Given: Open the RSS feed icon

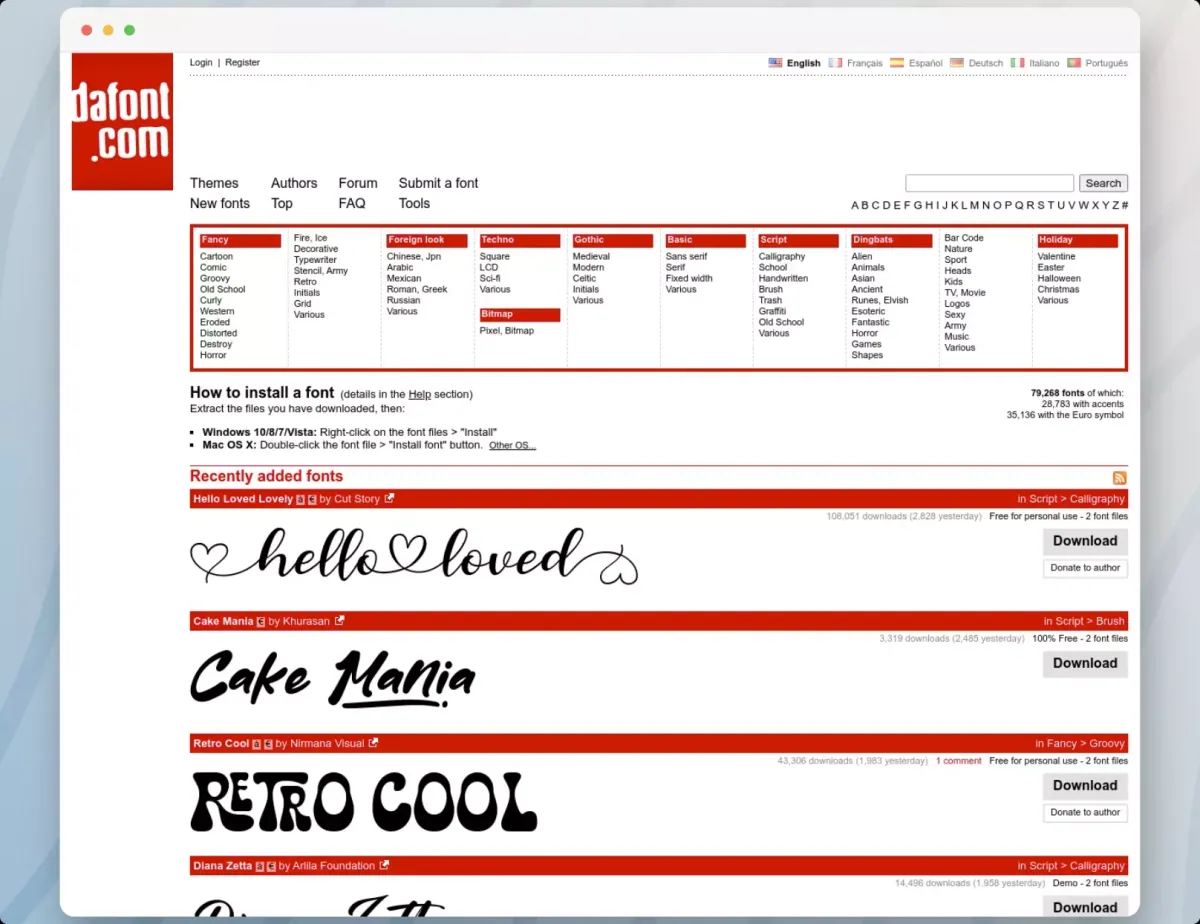Looking at the screenshot, I should click(1120, 478).
